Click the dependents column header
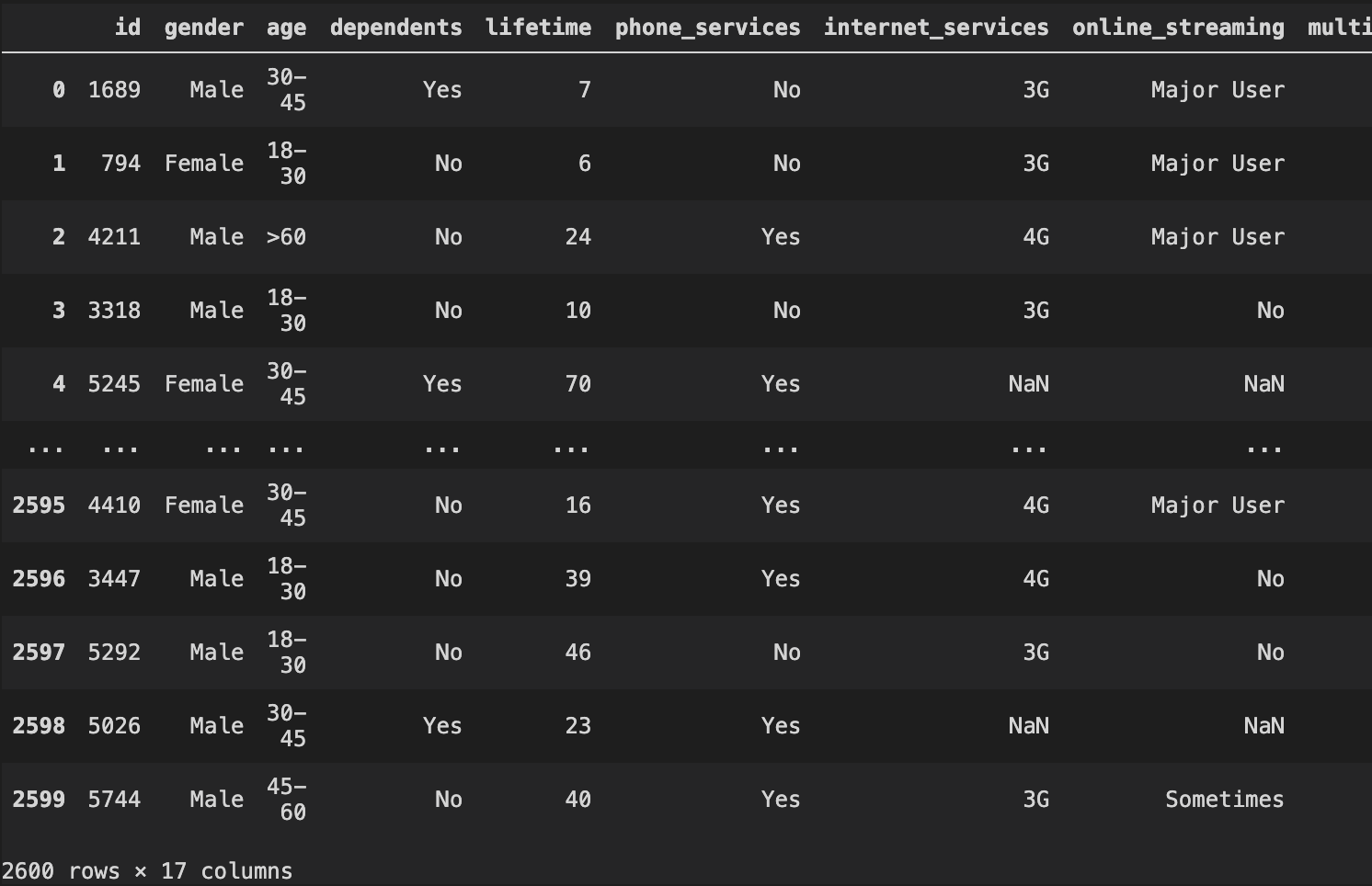Screen dimensions: 1372x886 pyautogui.click(x=395, y=27)
